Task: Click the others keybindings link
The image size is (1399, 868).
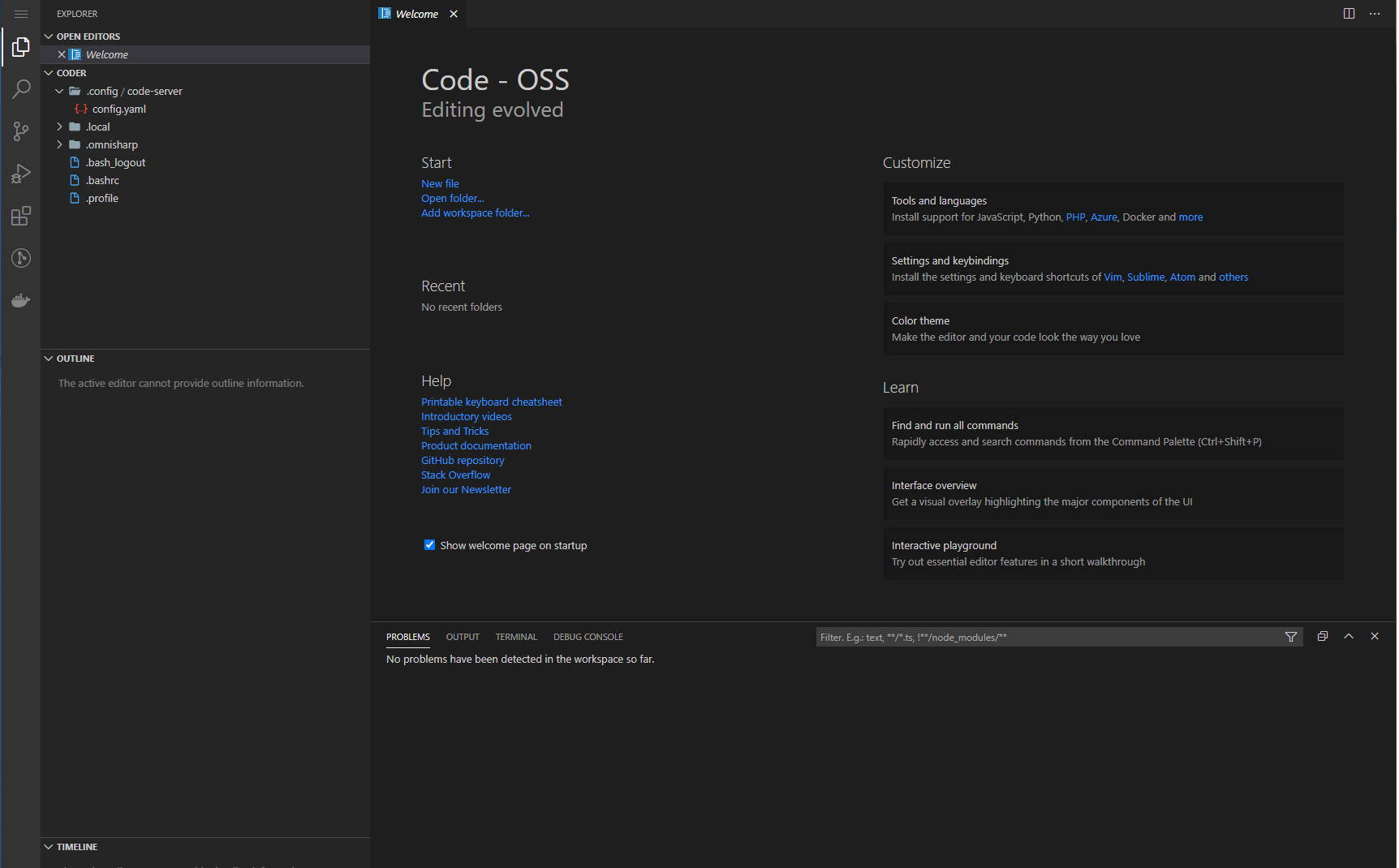Action: coord(1233,277)
